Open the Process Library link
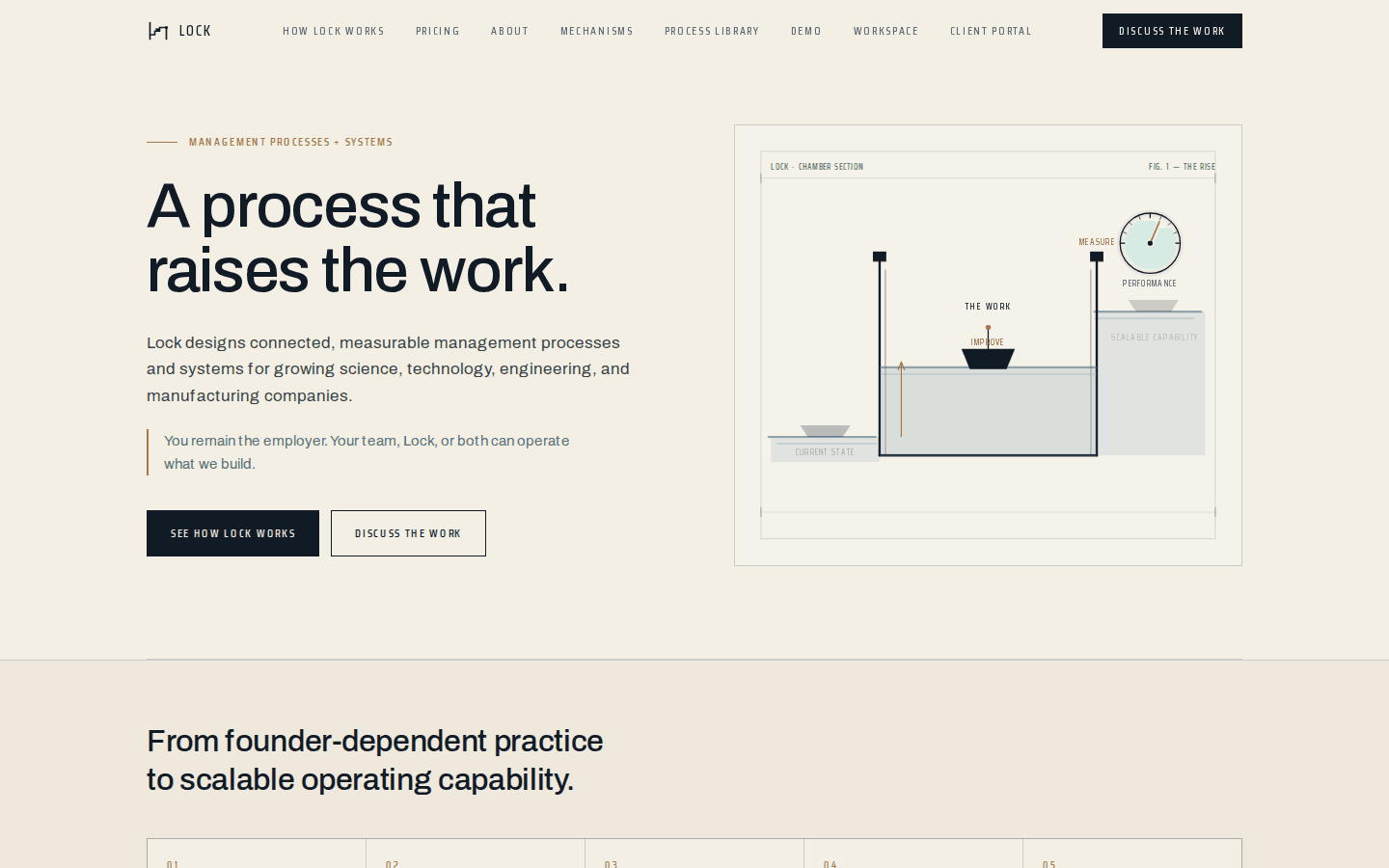The width and height of the screenshot is (1389, 868). coord(712,31)
